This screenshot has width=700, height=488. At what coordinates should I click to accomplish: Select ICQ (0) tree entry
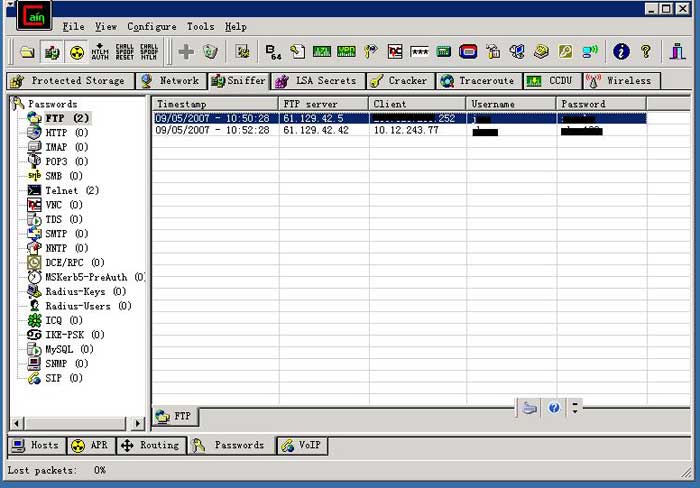pos(64,320)
